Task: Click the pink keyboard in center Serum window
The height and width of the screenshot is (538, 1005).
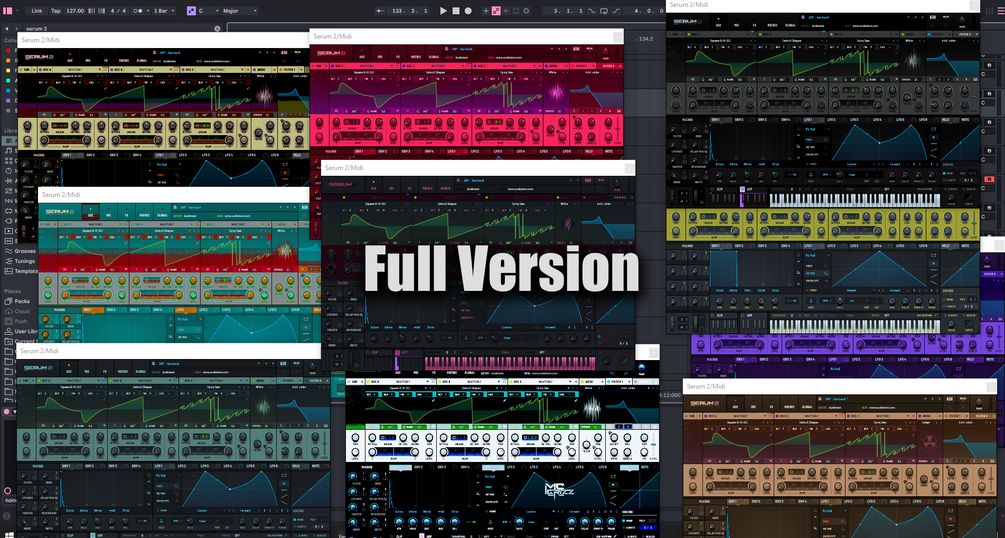Action: click(510, 364)
